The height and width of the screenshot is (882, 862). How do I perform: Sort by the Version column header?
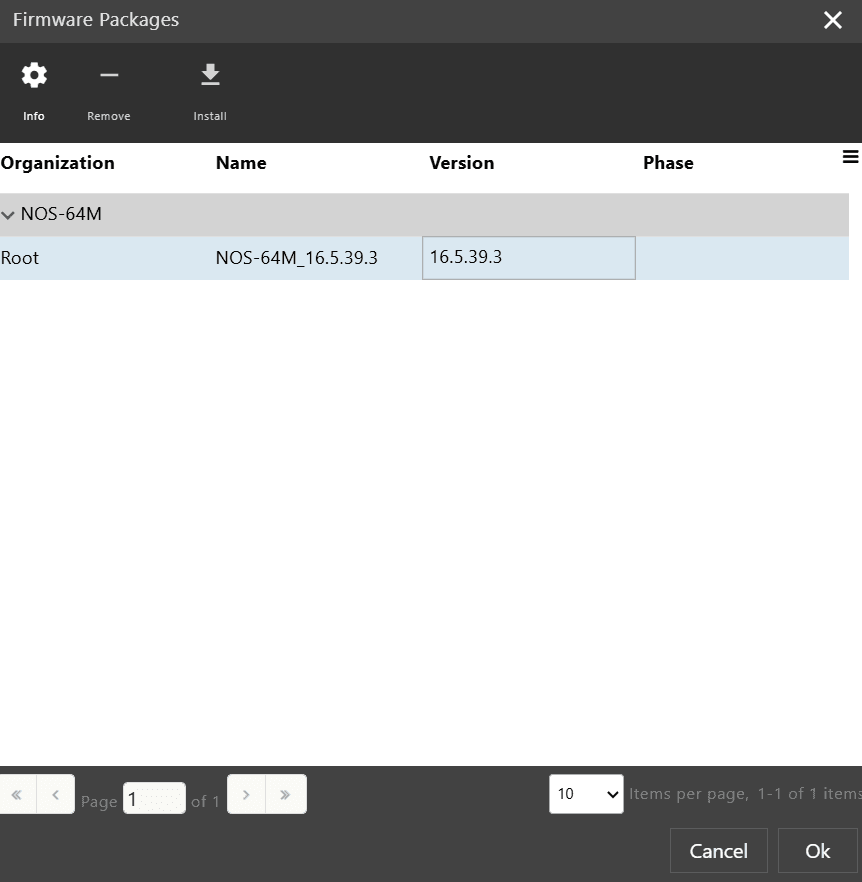461,163
